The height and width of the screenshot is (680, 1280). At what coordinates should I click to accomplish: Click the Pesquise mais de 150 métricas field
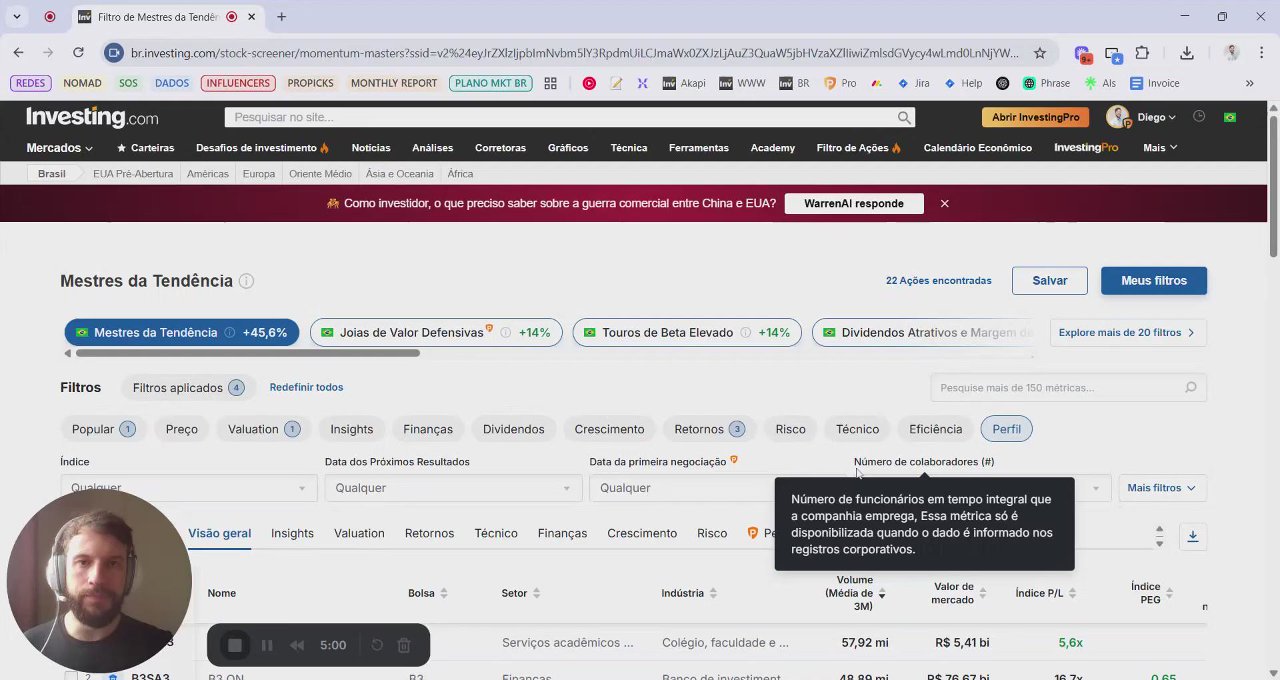[1068, 388]
